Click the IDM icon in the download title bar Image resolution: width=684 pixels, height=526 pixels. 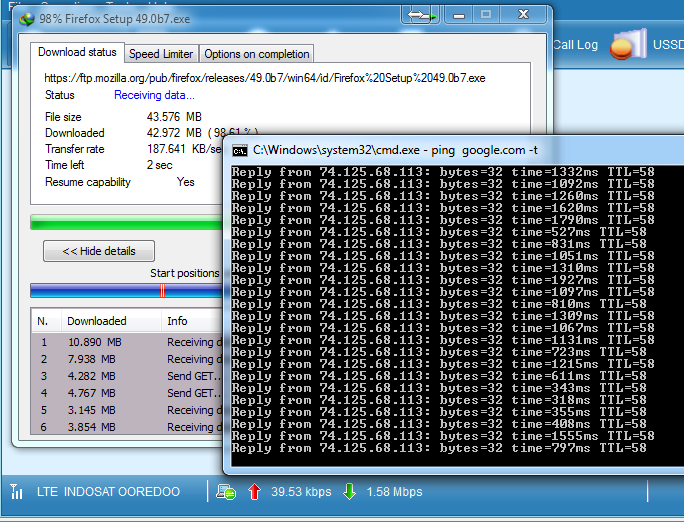25,17
